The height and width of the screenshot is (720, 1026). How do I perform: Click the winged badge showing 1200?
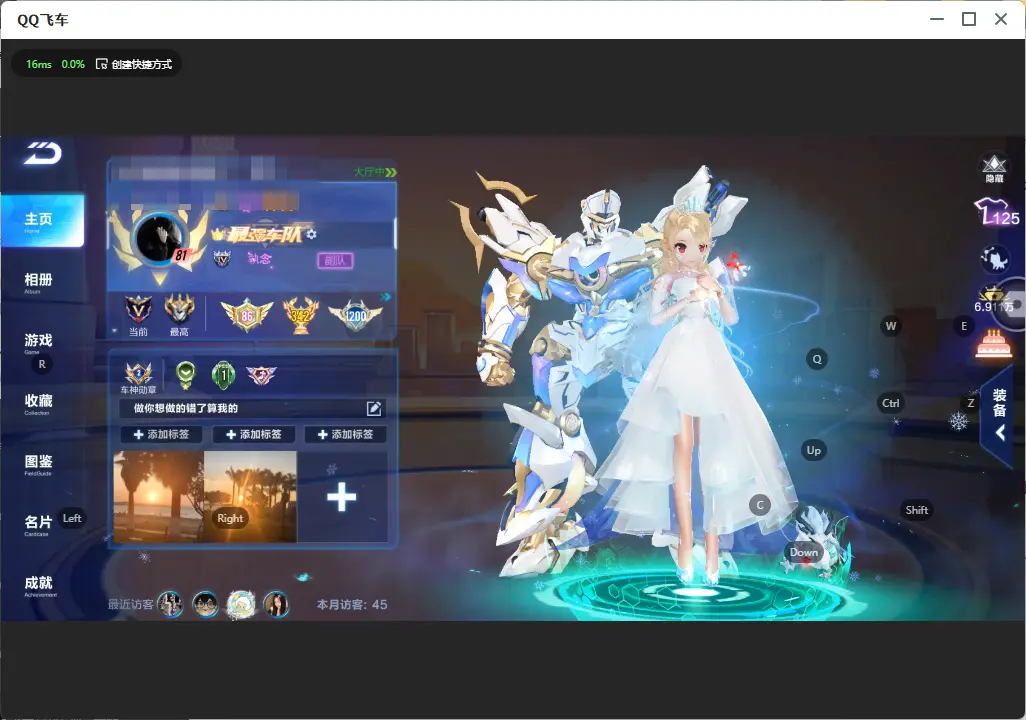[355, 315]
